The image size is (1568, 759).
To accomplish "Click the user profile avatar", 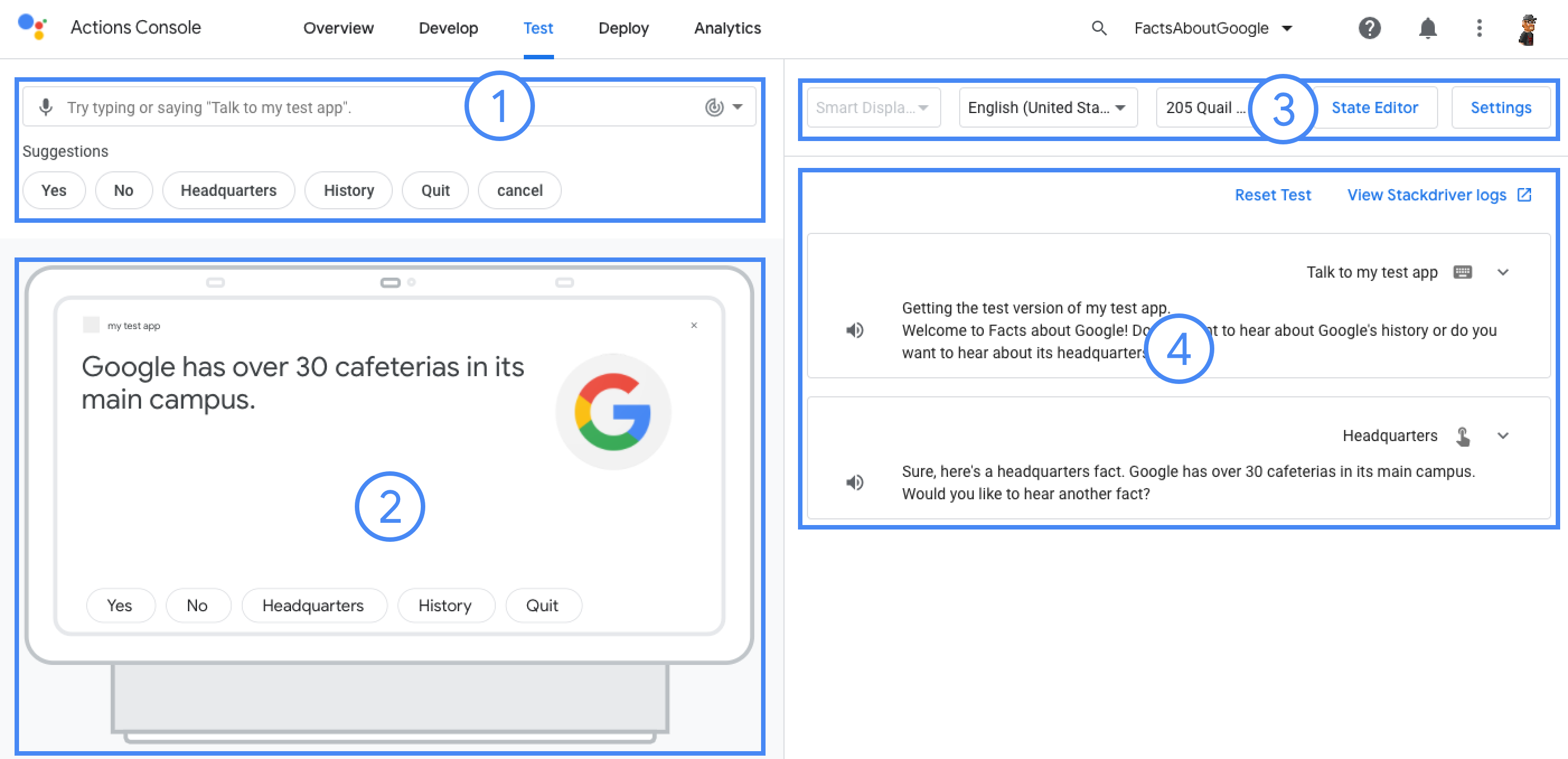I will click(x=1527, y=29).
